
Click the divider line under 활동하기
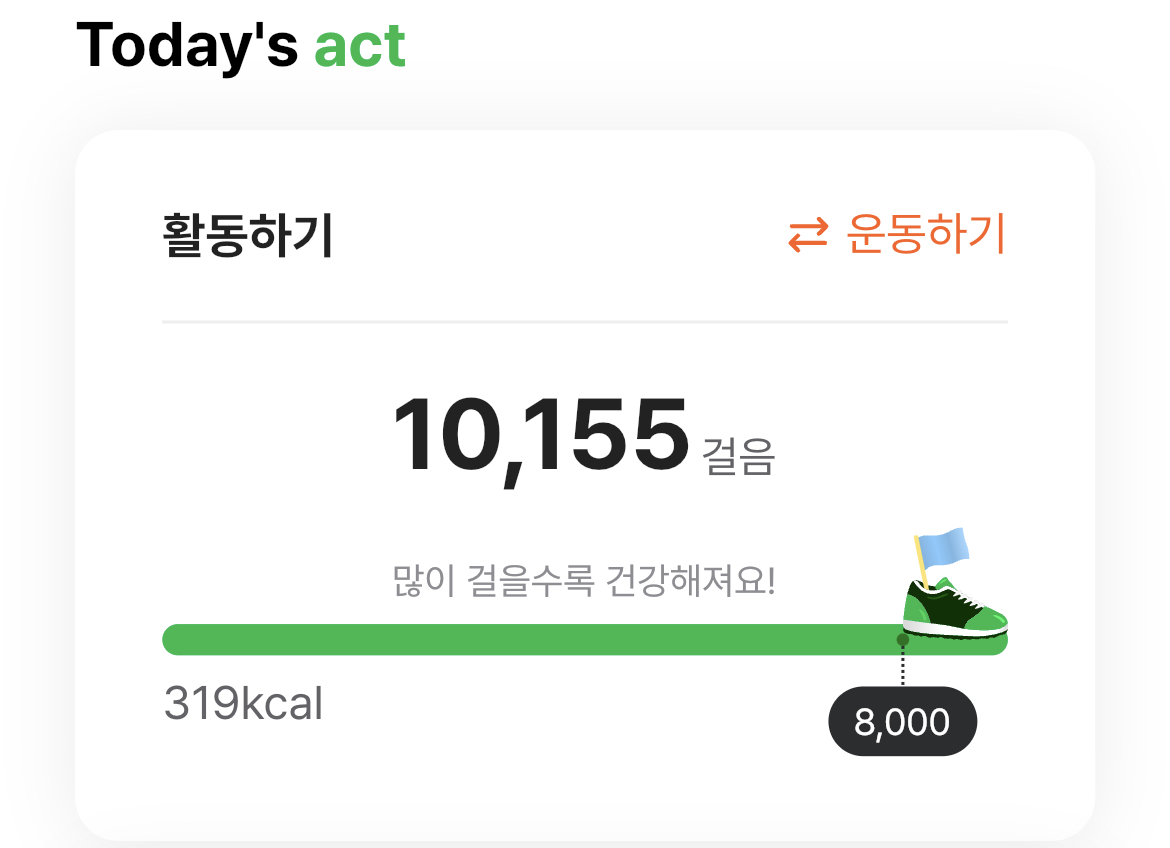point(584,322)
